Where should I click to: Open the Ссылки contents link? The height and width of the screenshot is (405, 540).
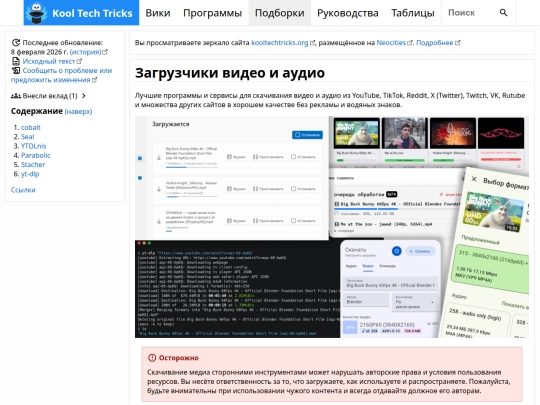(x=23, y=190)
